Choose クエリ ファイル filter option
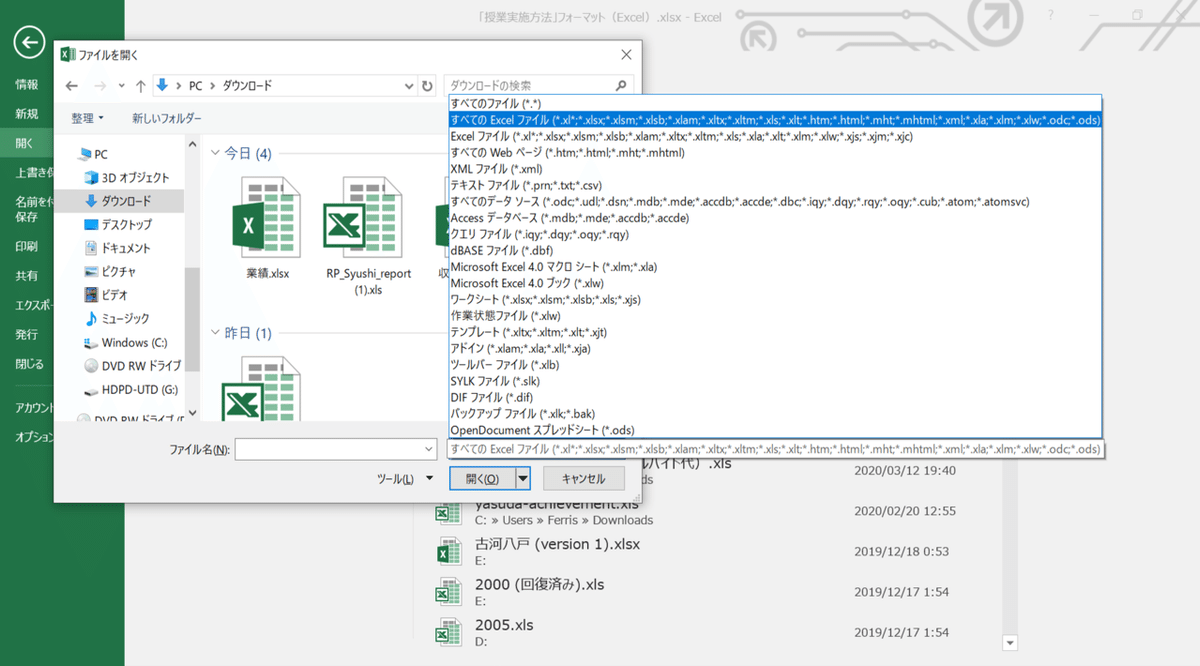Viewport: 1200px width, 666px height. (x=775, y=234)
